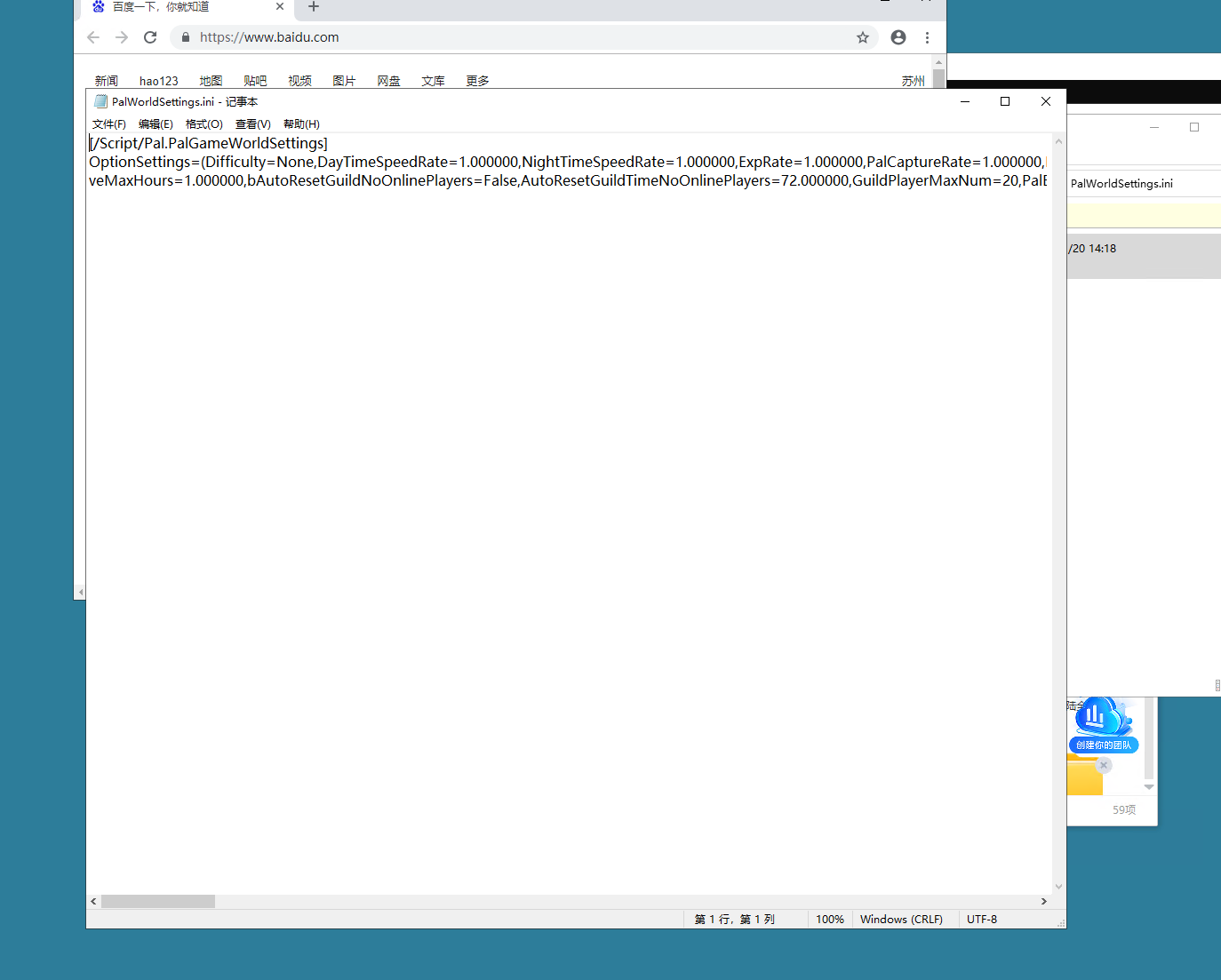Open the hao123 link
This screenshot has width=1221, height=980.
[158, 81]
